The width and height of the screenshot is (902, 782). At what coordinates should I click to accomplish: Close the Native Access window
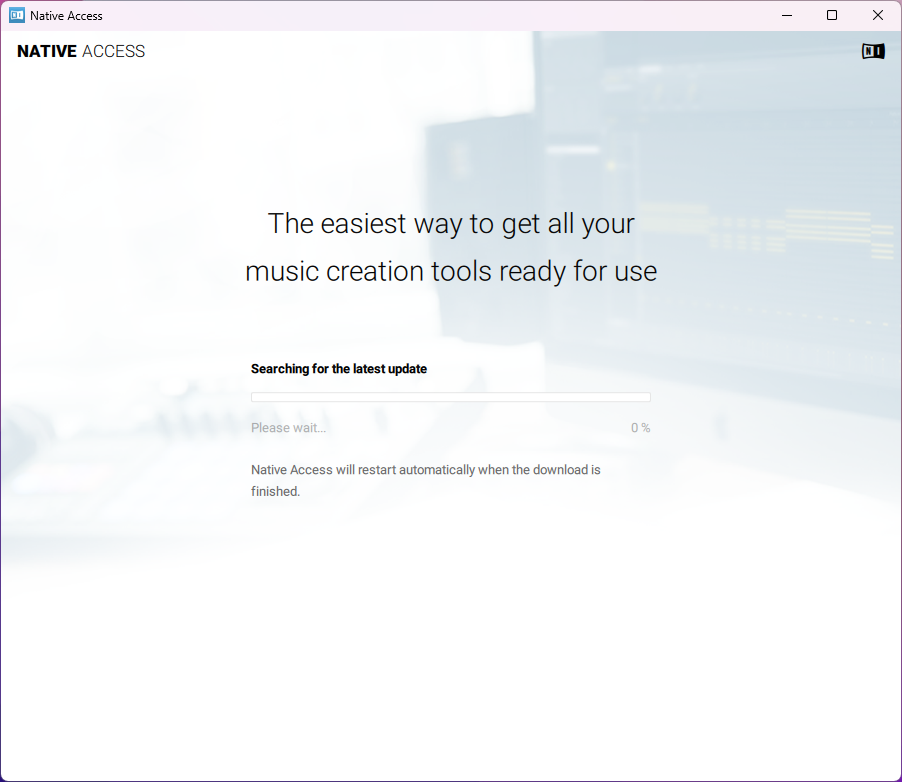[x=878, y=16]
